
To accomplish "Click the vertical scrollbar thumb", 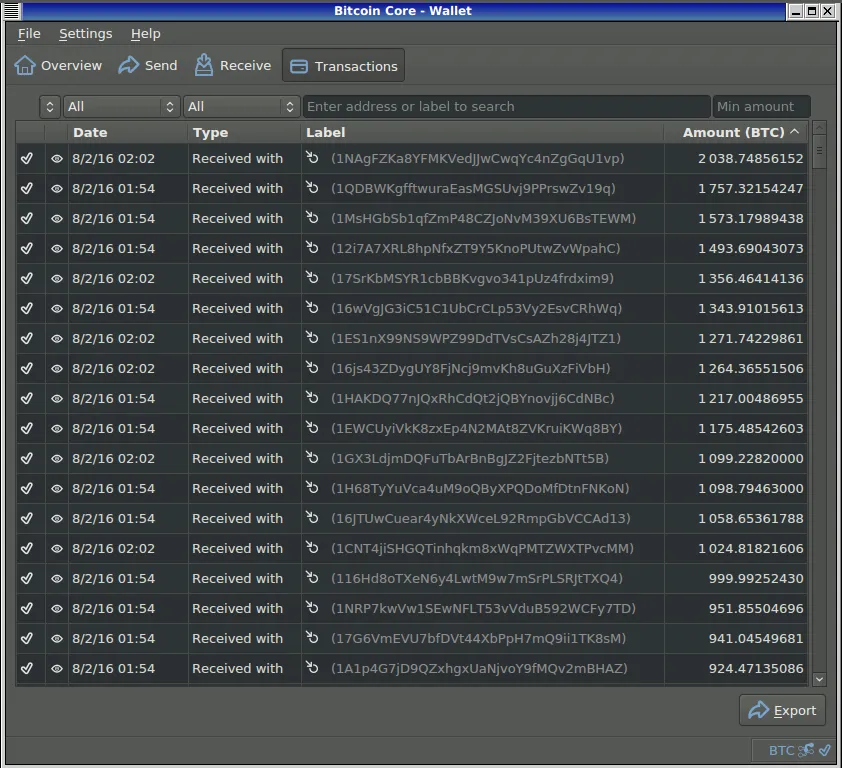I will pos(819,151).
